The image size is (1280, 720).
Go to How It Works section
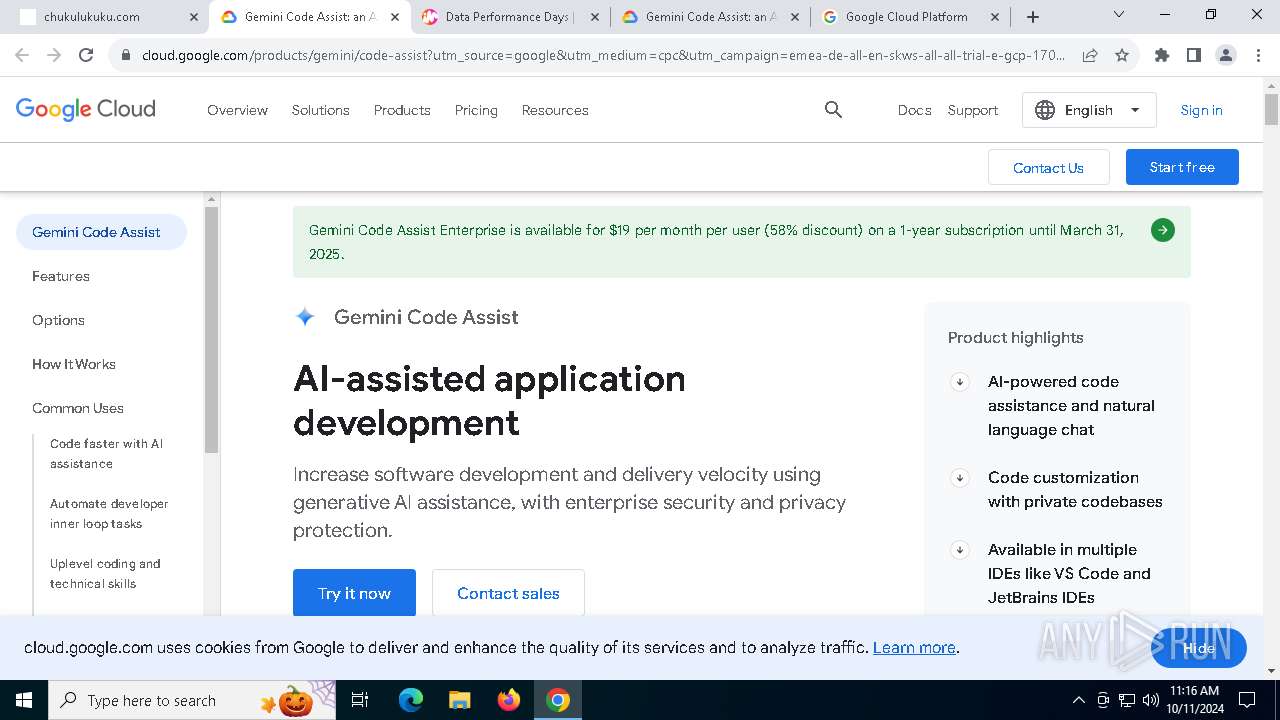click(74, 364)
